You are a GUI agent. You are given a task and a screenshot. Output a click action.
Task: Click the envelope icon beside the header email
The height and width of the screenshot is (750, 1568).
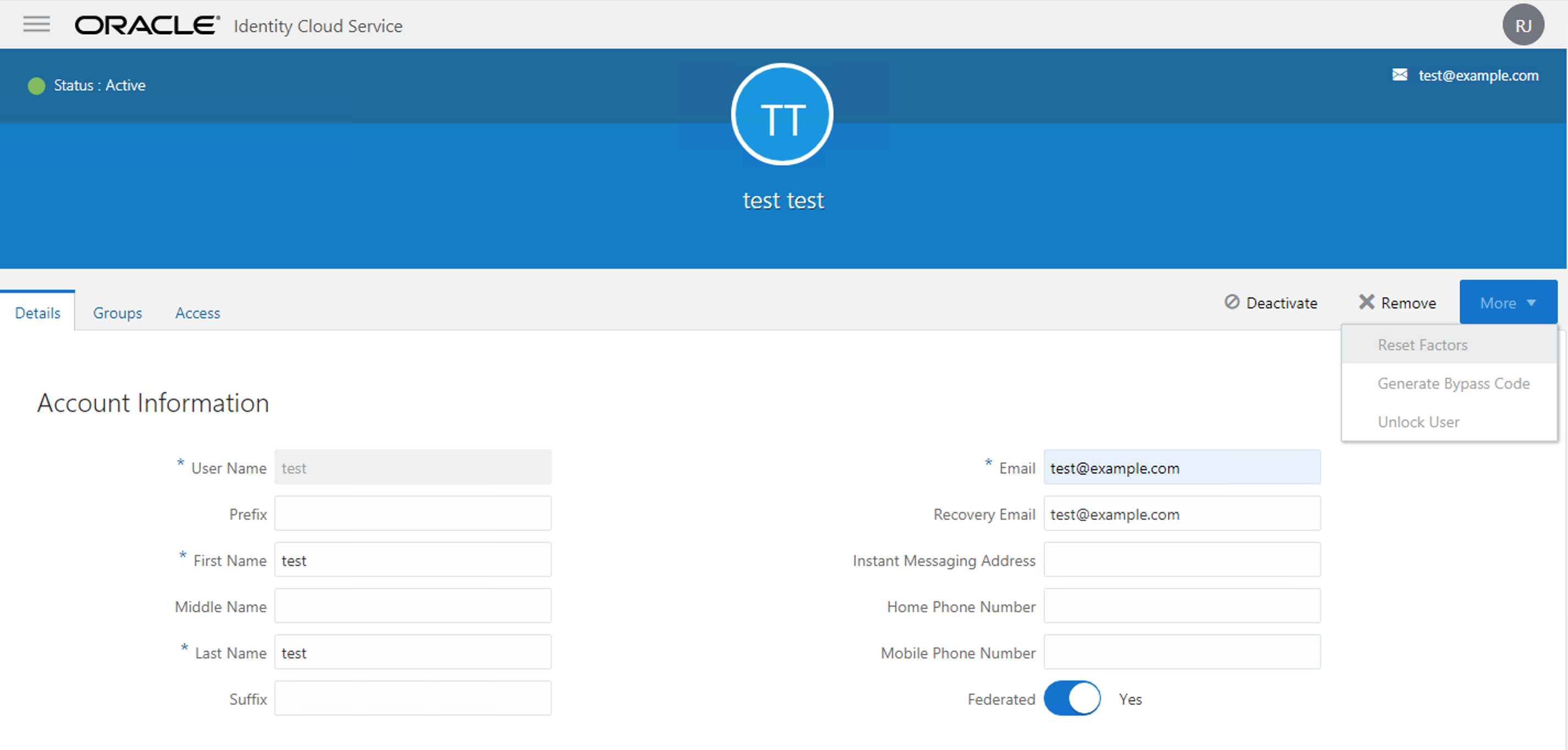1400,75
